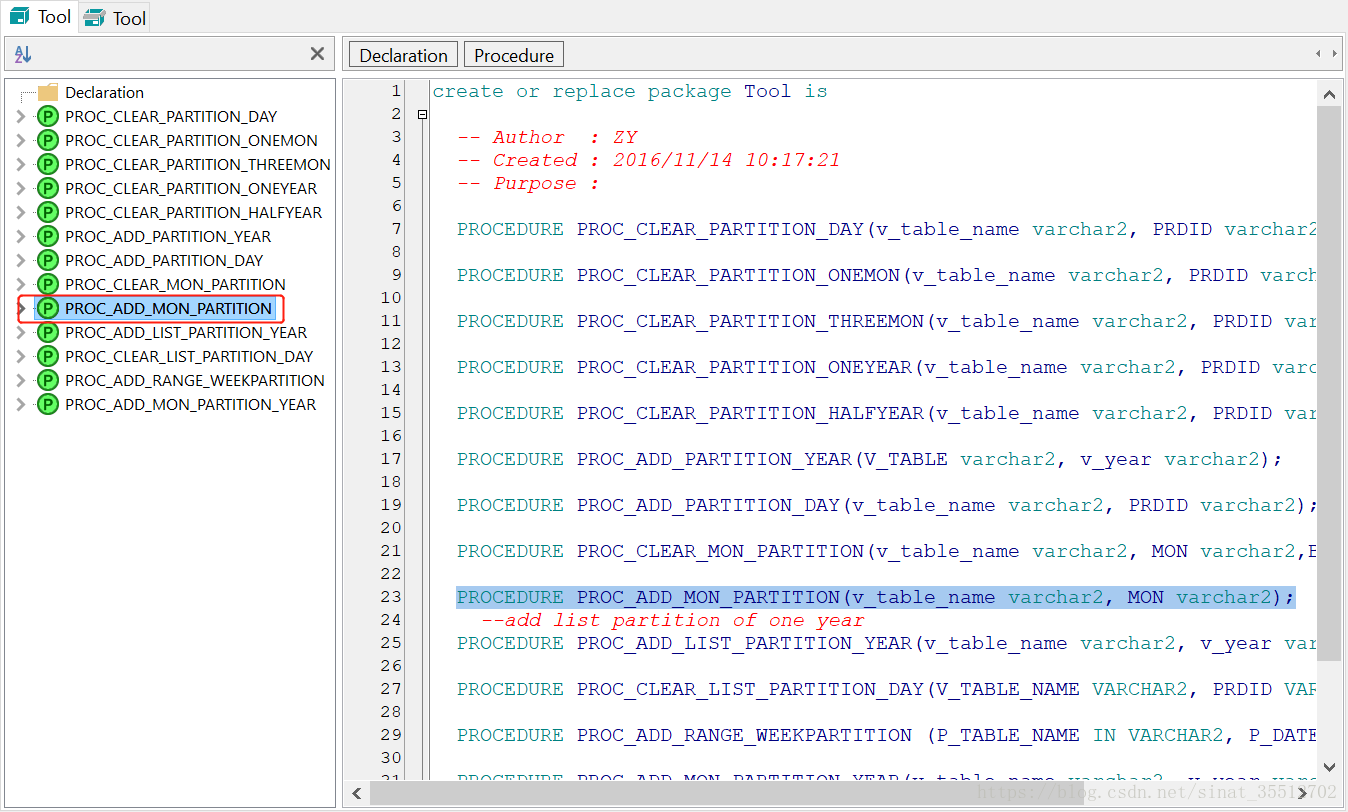The width and height of the screenshot is (1348, 812).
Task: Click the Declaration folder icon
Action: [x=48, y=92]
